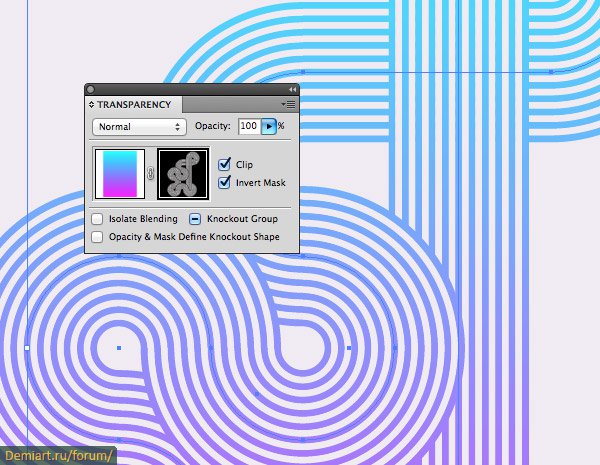The height and width of the screenshot is (465, 600).
Task: Click the selection's left-edge handle
Action: click(x=27, y=348)
